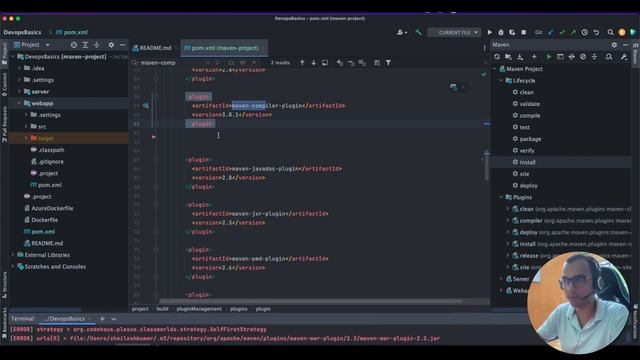Click the editor horizontal scrollbar
This screenshot has width=640, height=360.
click(311, 302)
